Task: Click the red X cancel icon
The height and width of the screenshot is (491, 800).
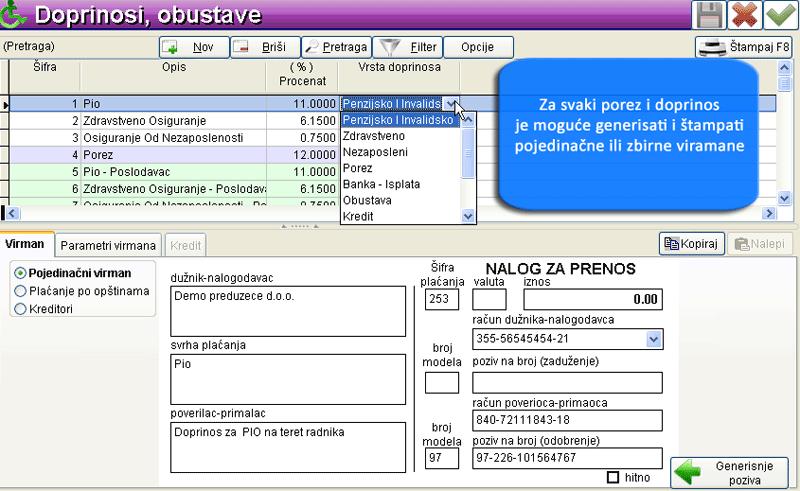Action: pos(744,16)
